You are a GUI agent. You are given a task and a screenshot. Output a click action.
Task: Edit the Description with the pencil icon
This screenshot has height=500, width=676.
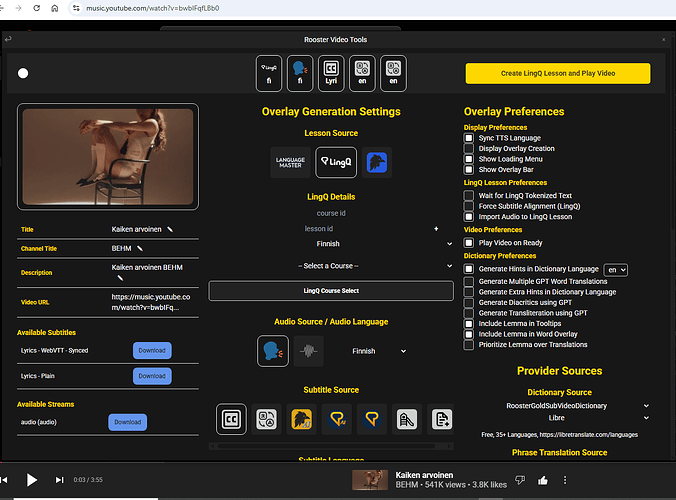point(120,278)
